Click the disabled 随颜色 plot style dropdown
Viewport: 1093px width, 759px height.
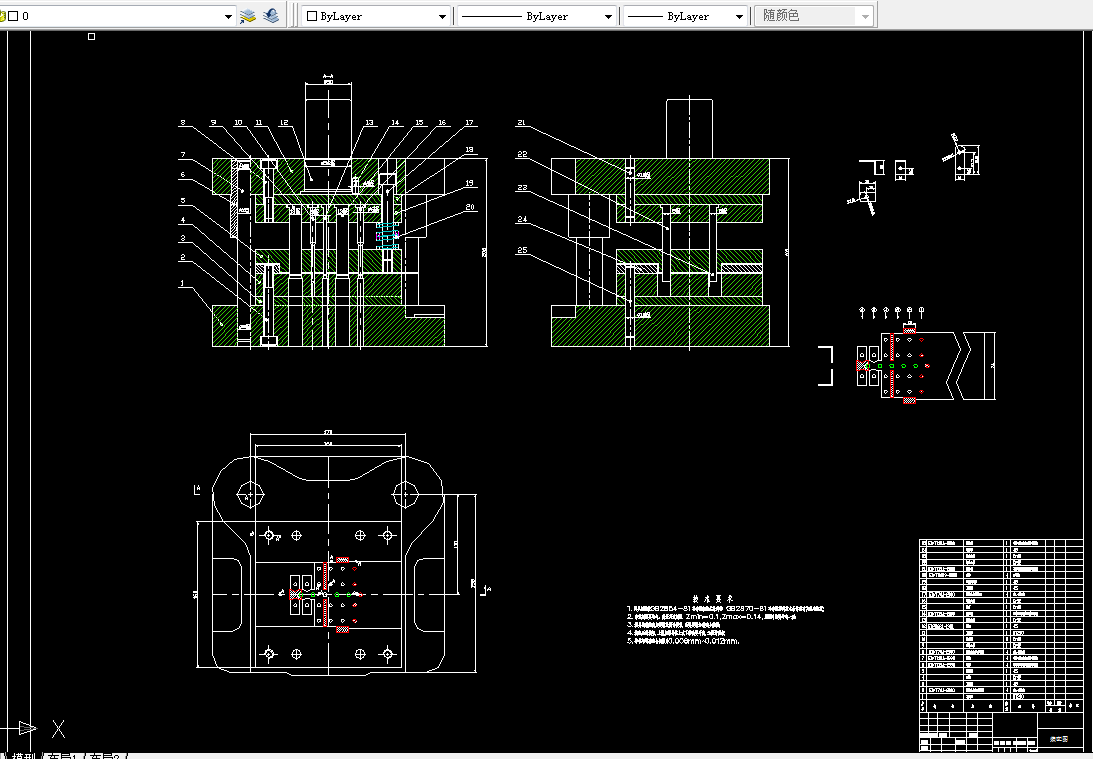pyautogui.click(x=814, y=16)
